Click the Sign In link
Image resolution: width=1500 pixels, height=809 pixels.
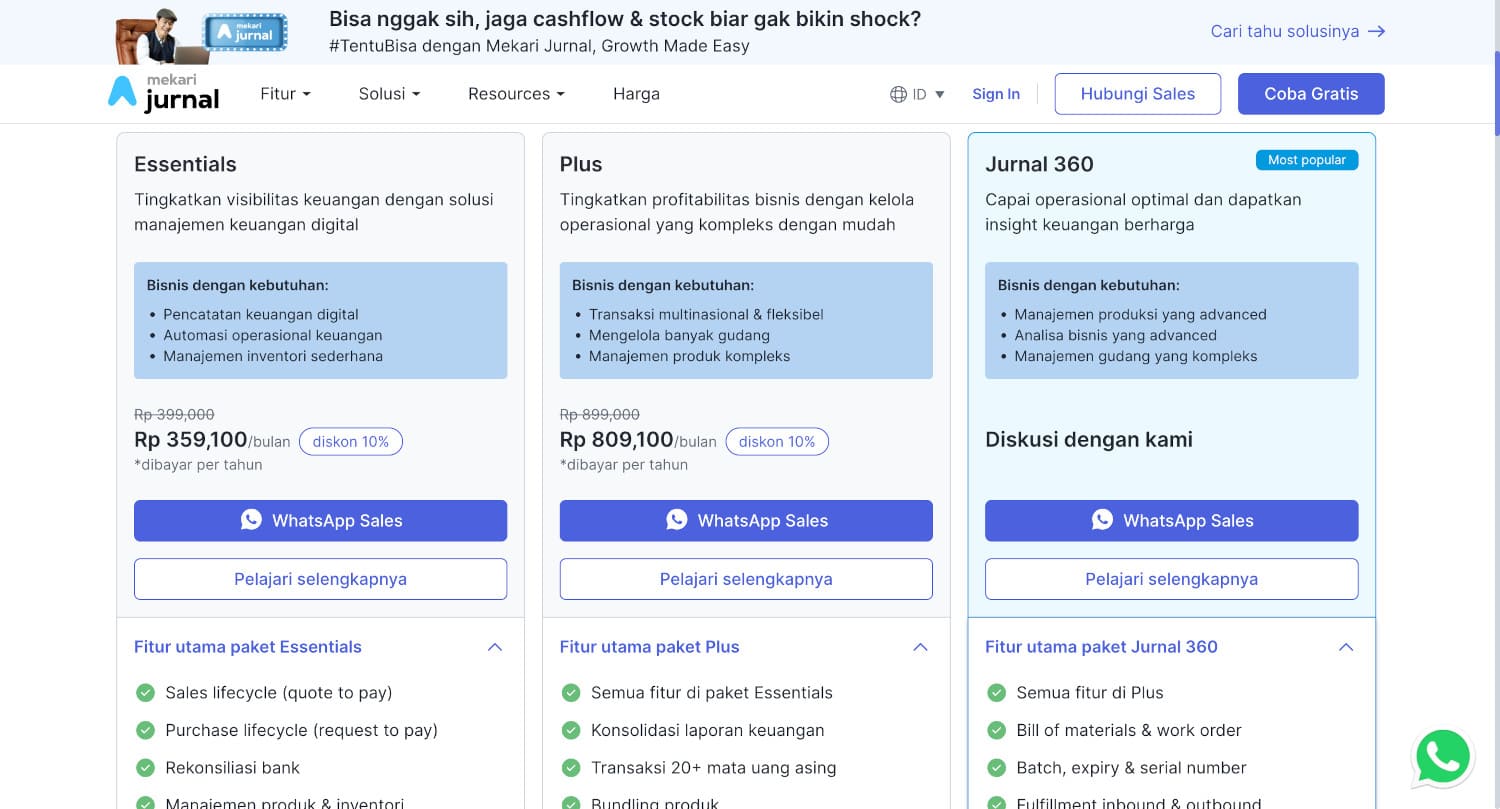click(996, 94)
